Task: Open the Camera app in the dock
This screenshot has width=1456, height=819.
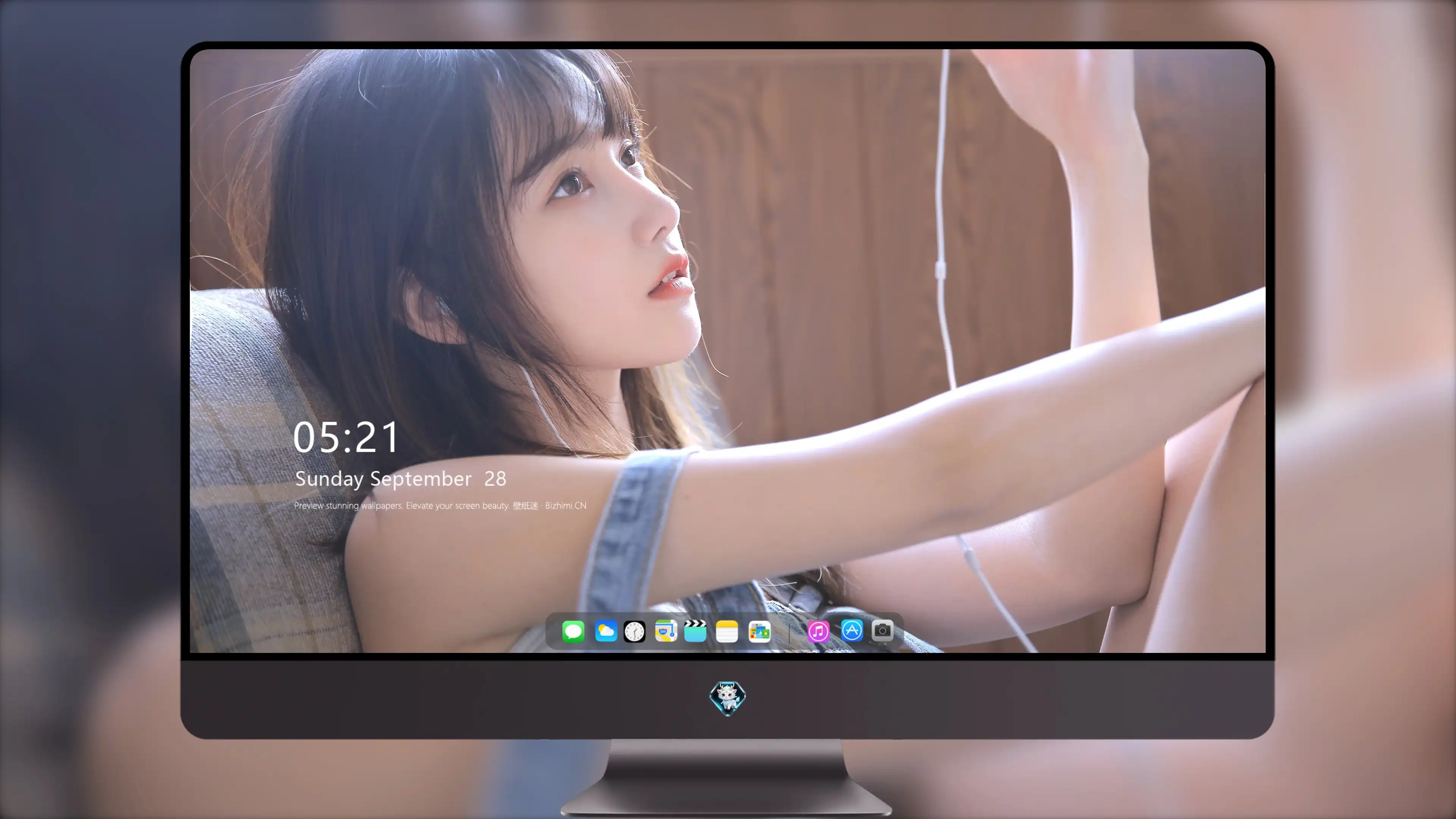Action: 882,630
